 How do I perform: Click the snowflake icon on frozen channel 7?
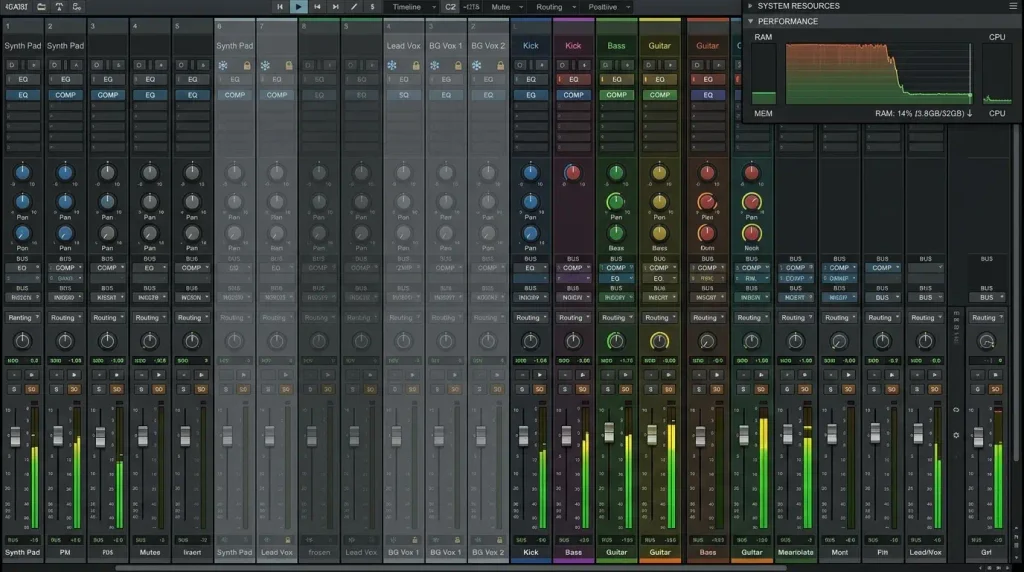pyautogui.click(x=265, y=65)
